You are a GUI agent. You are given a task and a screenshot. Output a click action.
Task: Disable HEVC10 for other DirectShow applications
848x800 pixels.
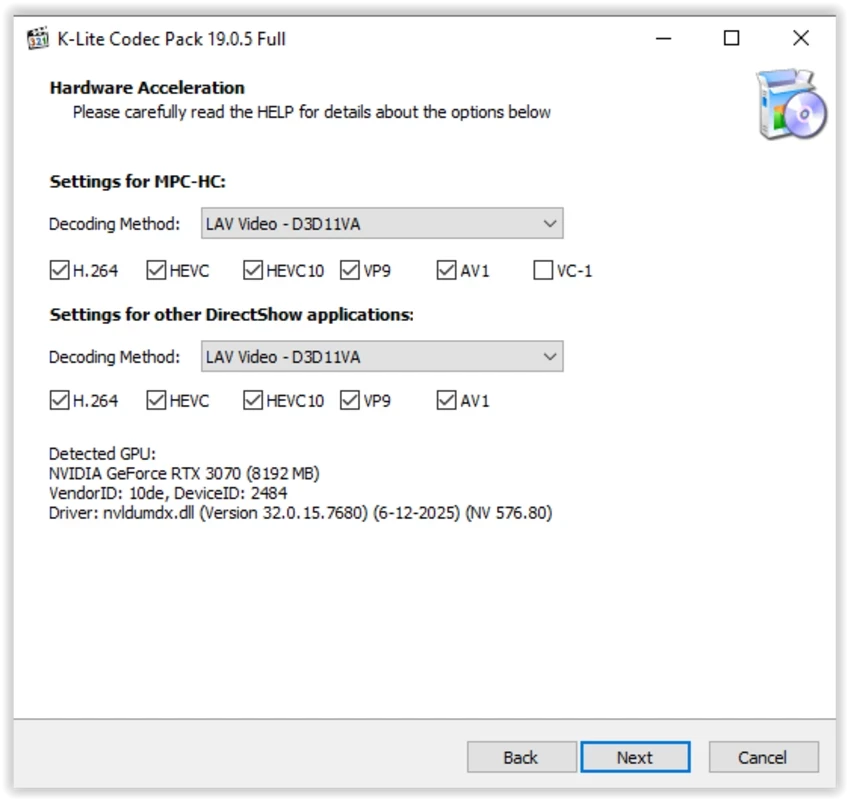[253, 401]
